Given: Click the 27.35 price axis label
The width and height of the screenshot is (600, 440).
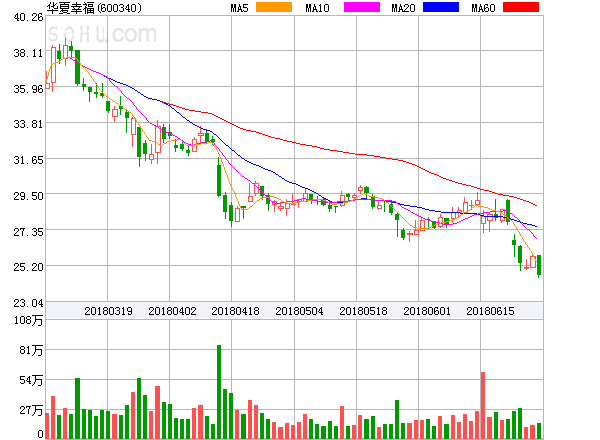Looking at the screenshot, I should point(28,232).
